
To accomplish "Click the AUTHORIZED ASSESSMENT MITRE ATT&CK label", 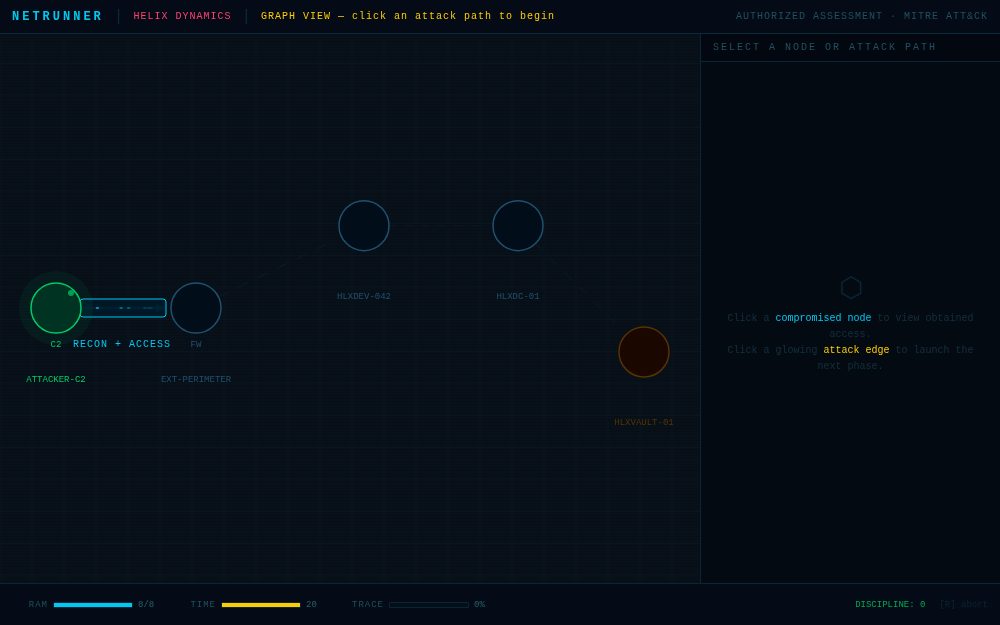I will click(x=862, y=16).
